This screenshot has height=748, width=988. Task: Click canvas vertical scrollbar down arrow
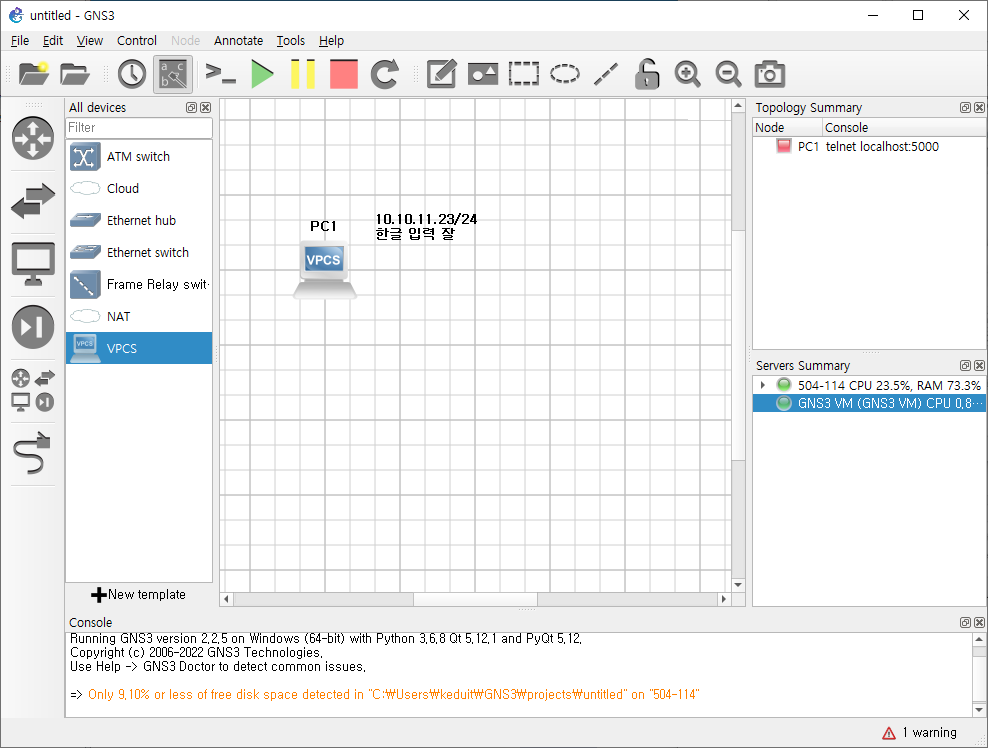click(738, 585)
